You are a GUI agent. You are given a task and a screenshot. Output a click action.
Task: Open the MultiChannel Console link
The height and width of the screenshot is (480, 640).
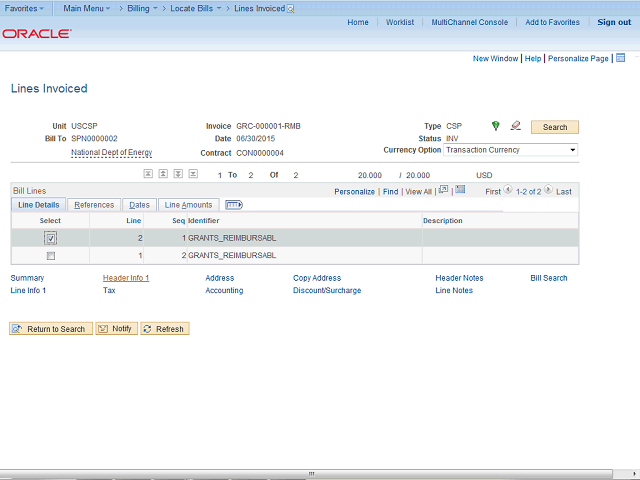pyautogui.click(x=470, y=22)
